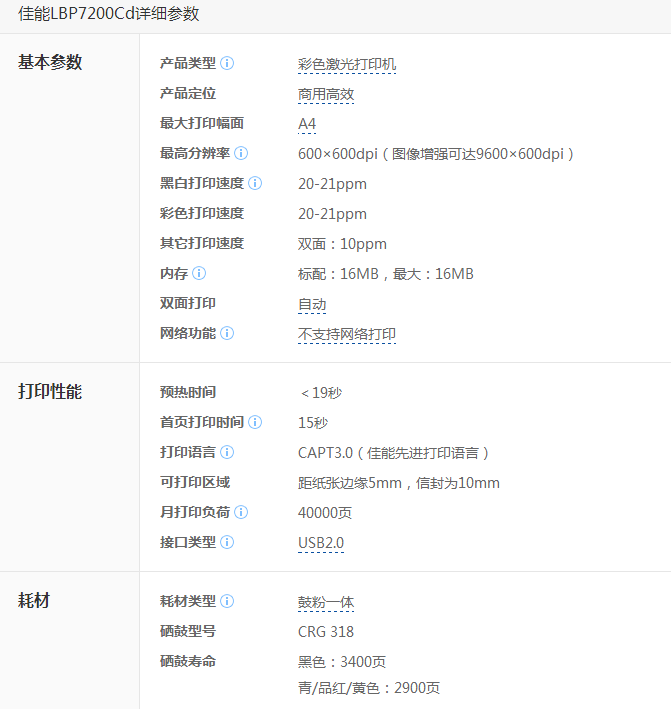Open the A4 print size link
This screenshot has width=671, height=709.
point(307,124)
